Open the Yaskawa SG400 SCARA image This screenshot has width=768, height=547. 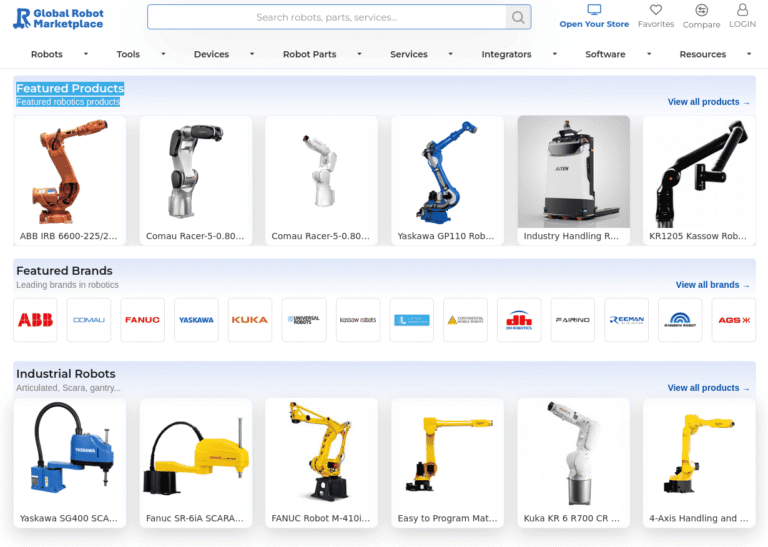[x=70, y=454]
